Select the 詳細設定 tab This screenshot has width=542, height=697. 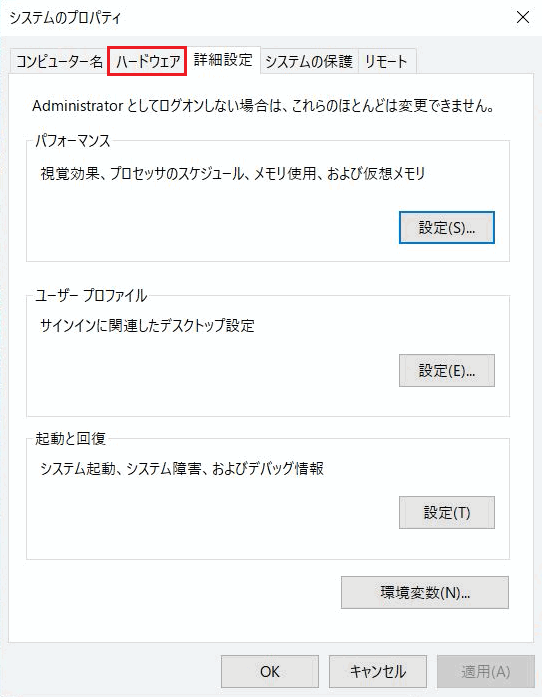point(223,60)
